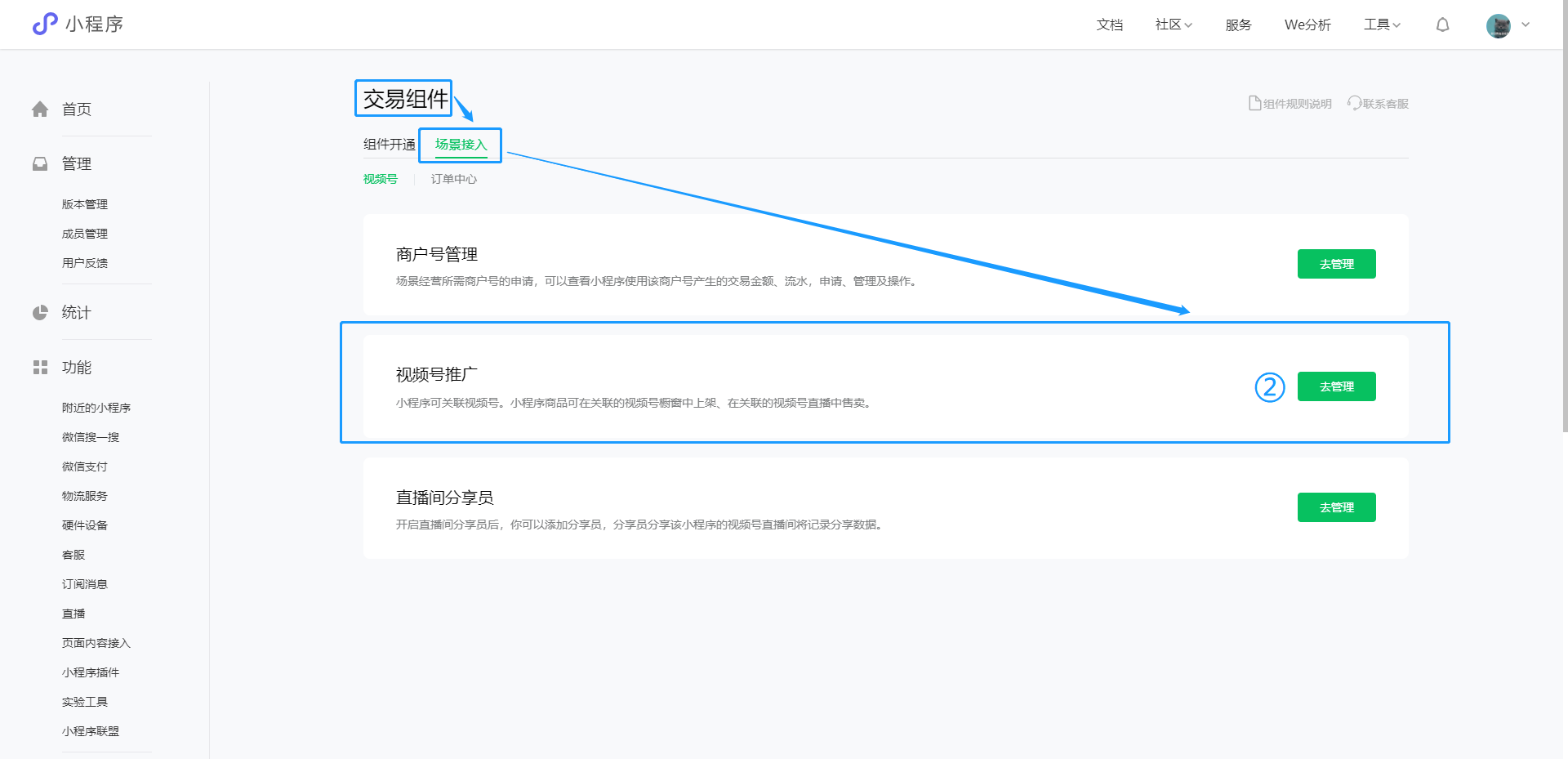Switch to the 组件开通 tab
1568x759 pixels.
(x=390, y=145)
